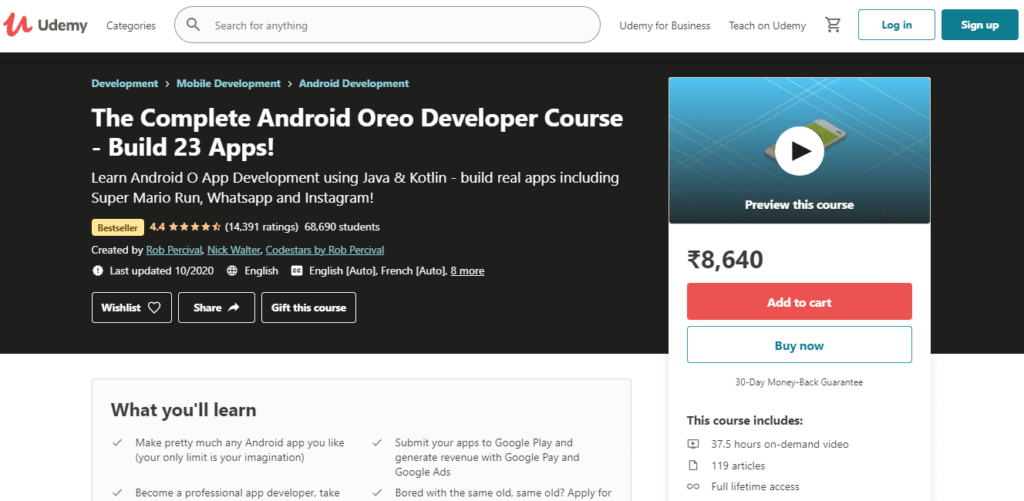1024x501 pixels.
Task: Click the 68,690 students text
Action: 342,227
